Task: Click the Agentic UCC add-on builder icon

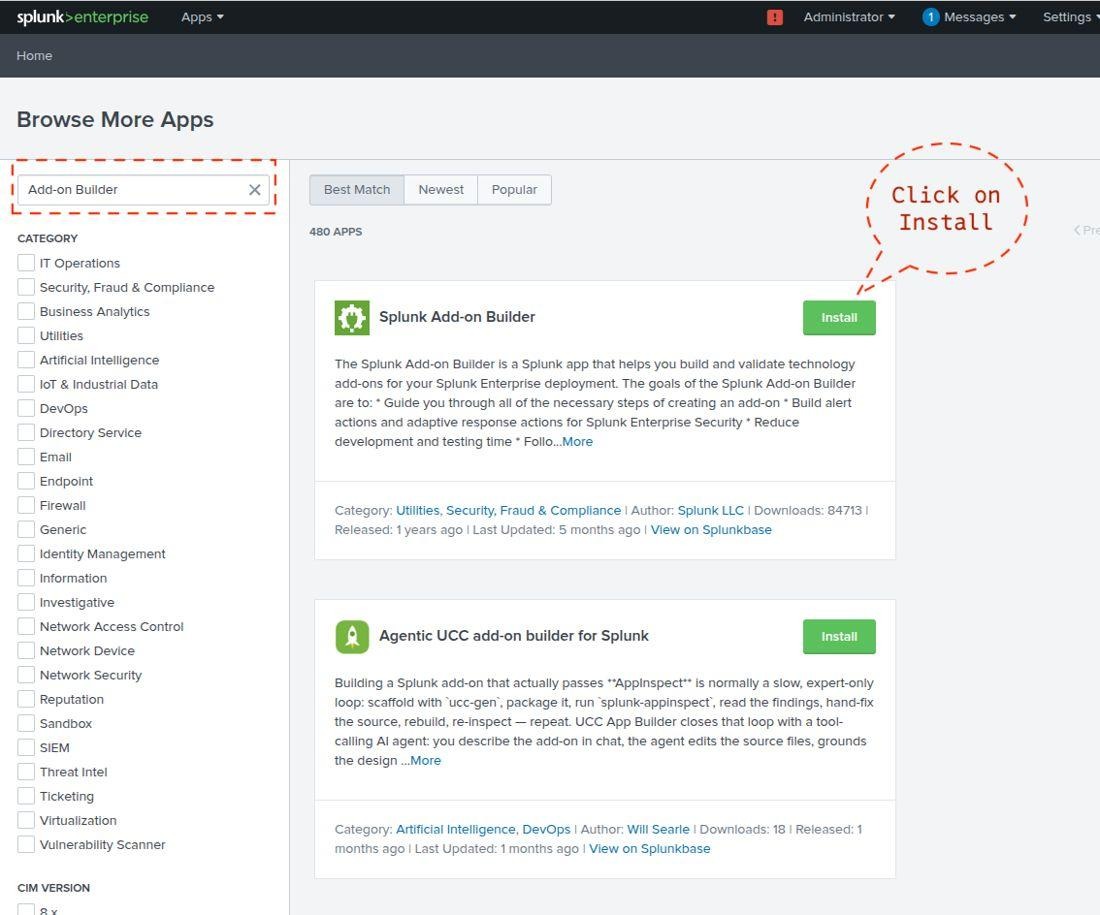Action: point(352,636)
